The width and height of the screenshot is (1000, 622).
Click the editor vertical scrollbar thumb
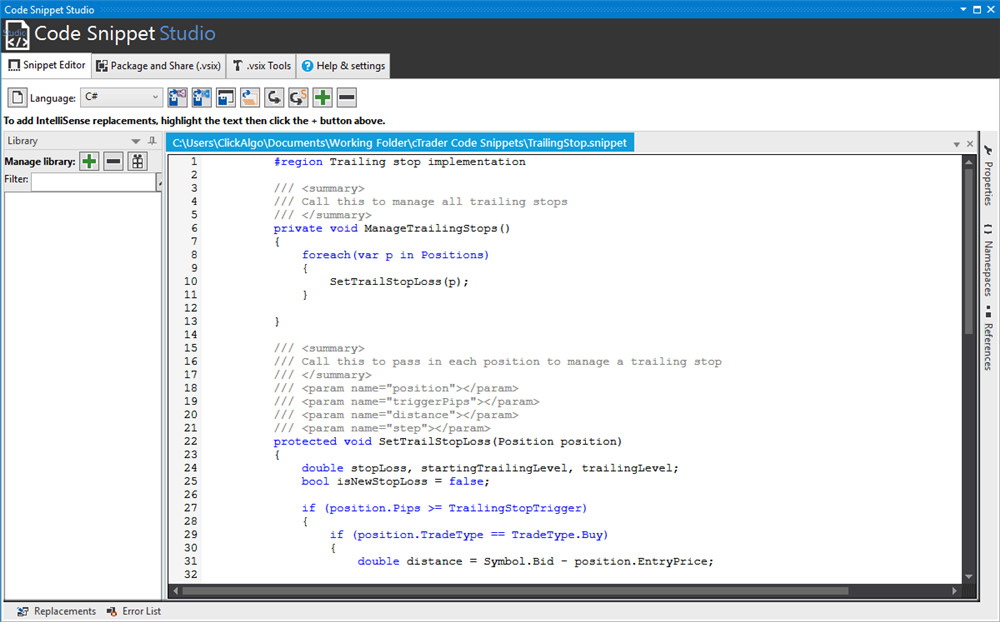click(x=969, y=251)
